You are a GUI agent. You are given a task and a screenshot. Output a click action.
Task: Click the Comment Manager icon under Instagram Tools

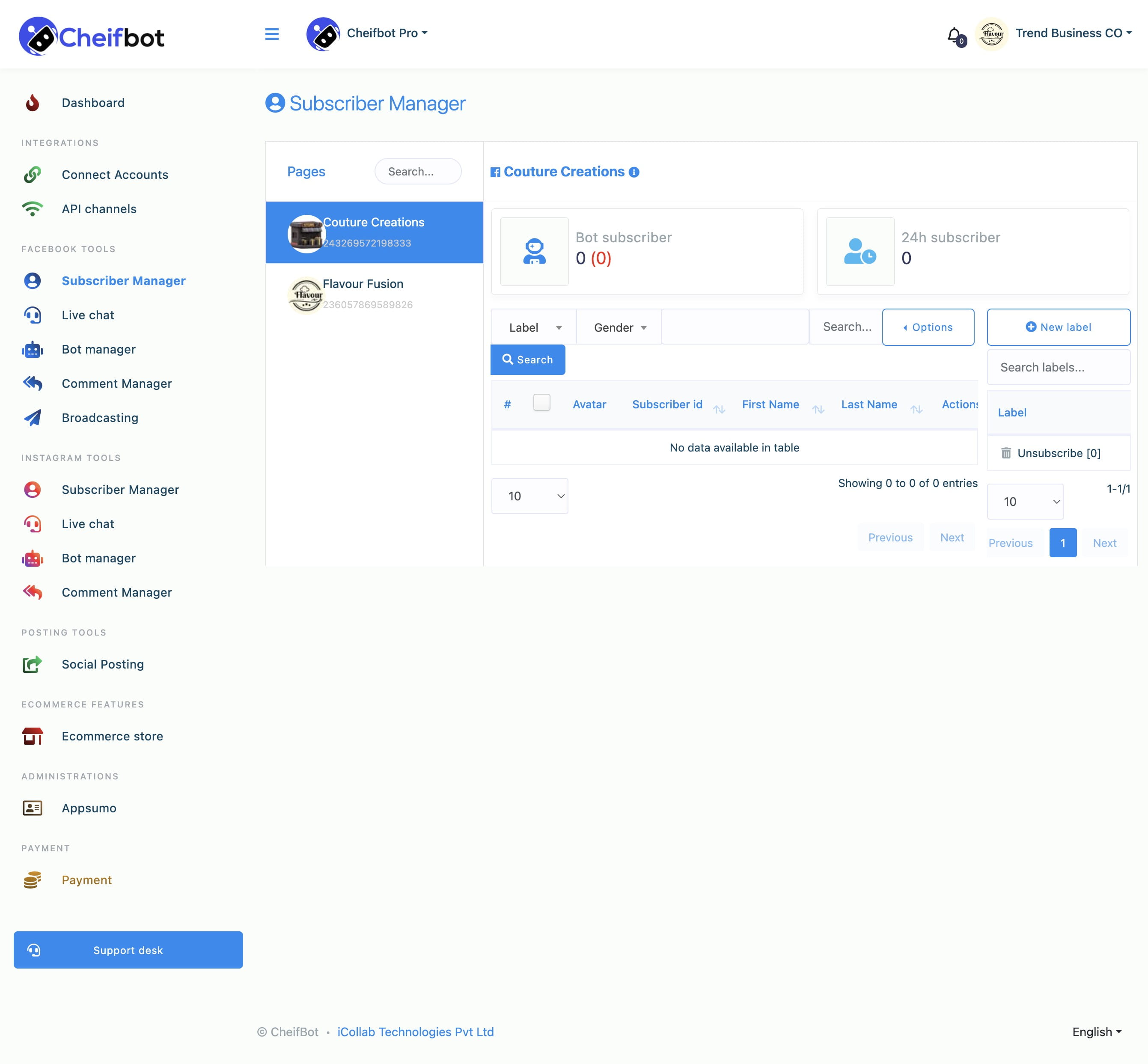pos(32,592)
